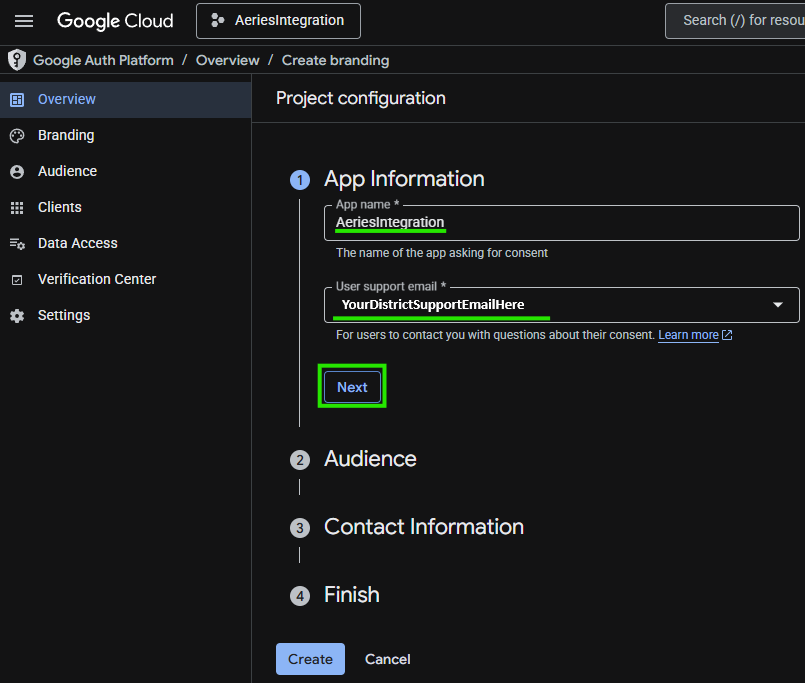The image size is (805, 683).
Task: Expand step 2 Audience section
Action: point(370,459)
